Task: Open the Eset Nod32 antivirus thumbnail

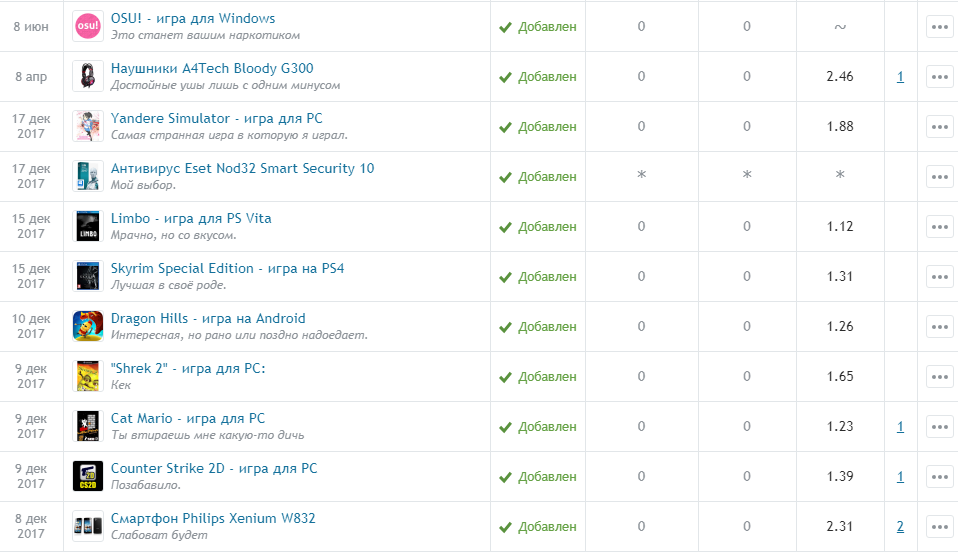Action: 87,177
